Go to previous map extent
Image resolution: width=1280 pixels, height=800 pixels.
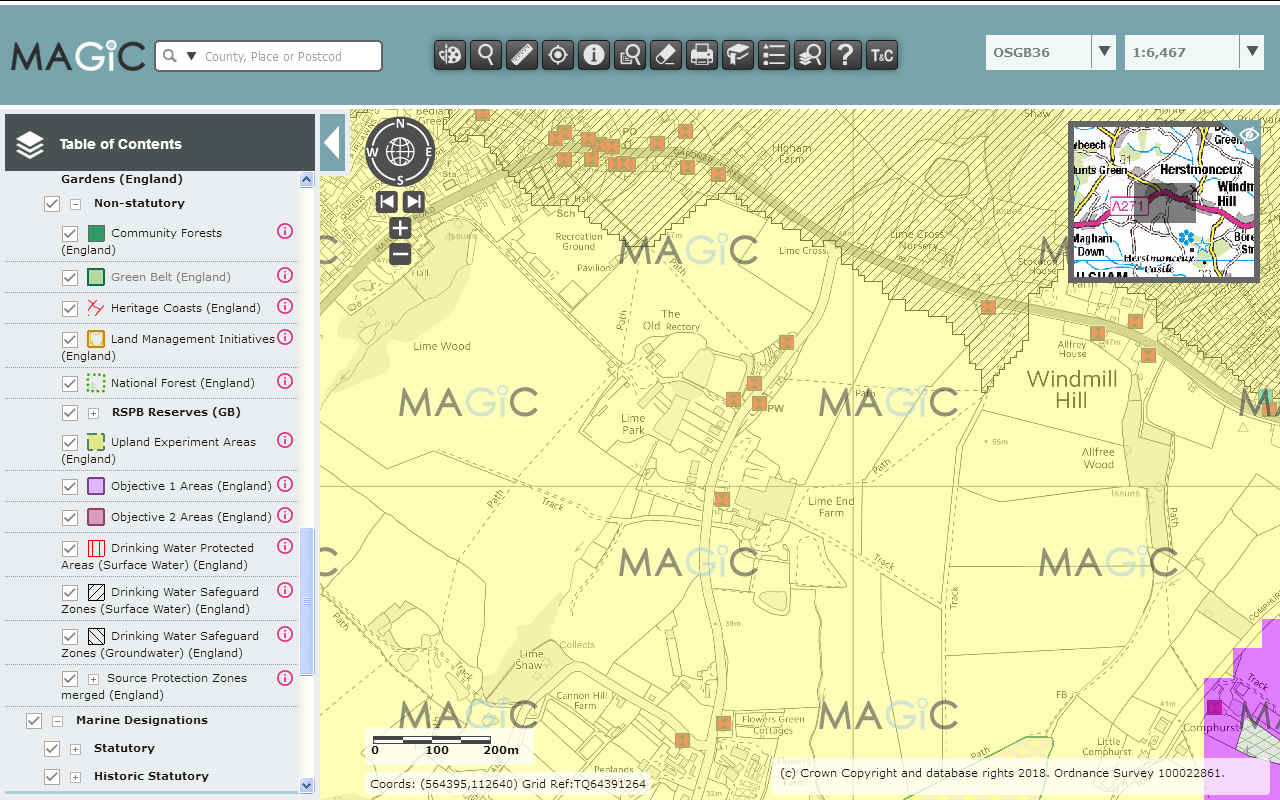point(387,202)
